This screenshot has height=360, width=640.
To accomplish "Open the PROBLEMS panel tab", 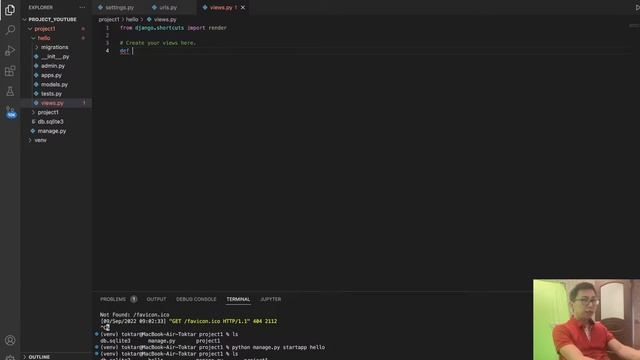I will click(x=113, y=299).
